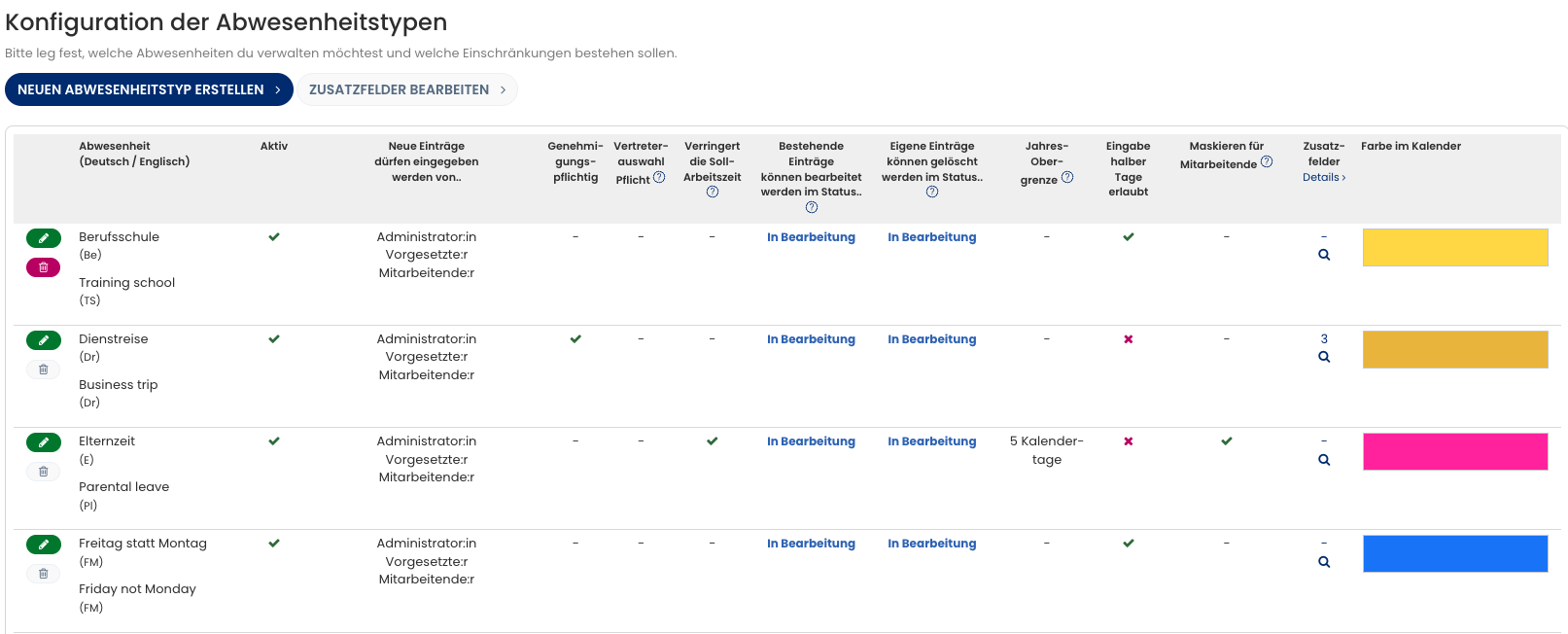1568x634 pixels.
Task: Open In Bearbeitung status for Berufsschule existing entries
Action: point(811,237)
